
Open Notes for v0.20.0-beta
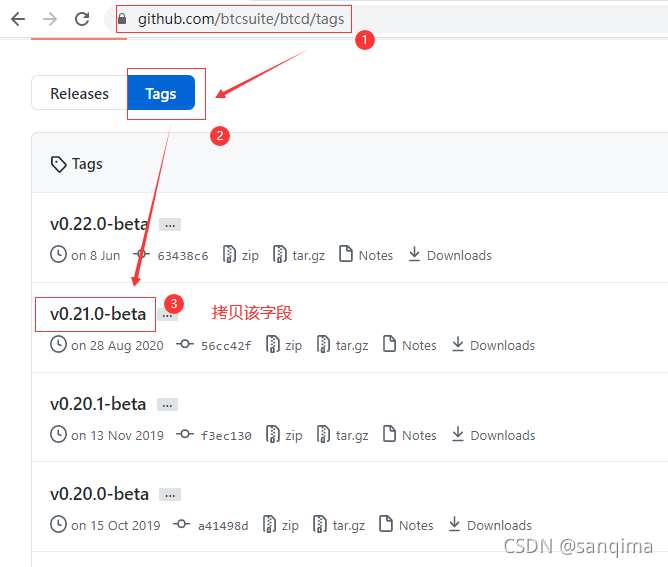tap(406, 525)
